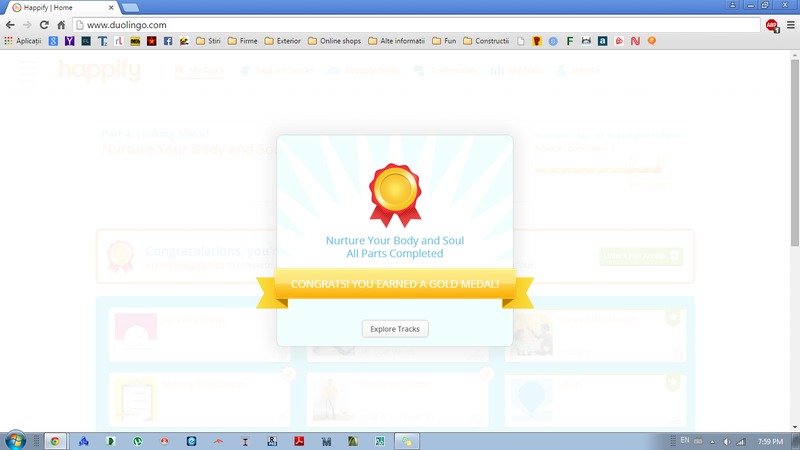This screenshot has height=450, width=800.
Task: Expand the Firme bookmarks folder
Action: 243,41
